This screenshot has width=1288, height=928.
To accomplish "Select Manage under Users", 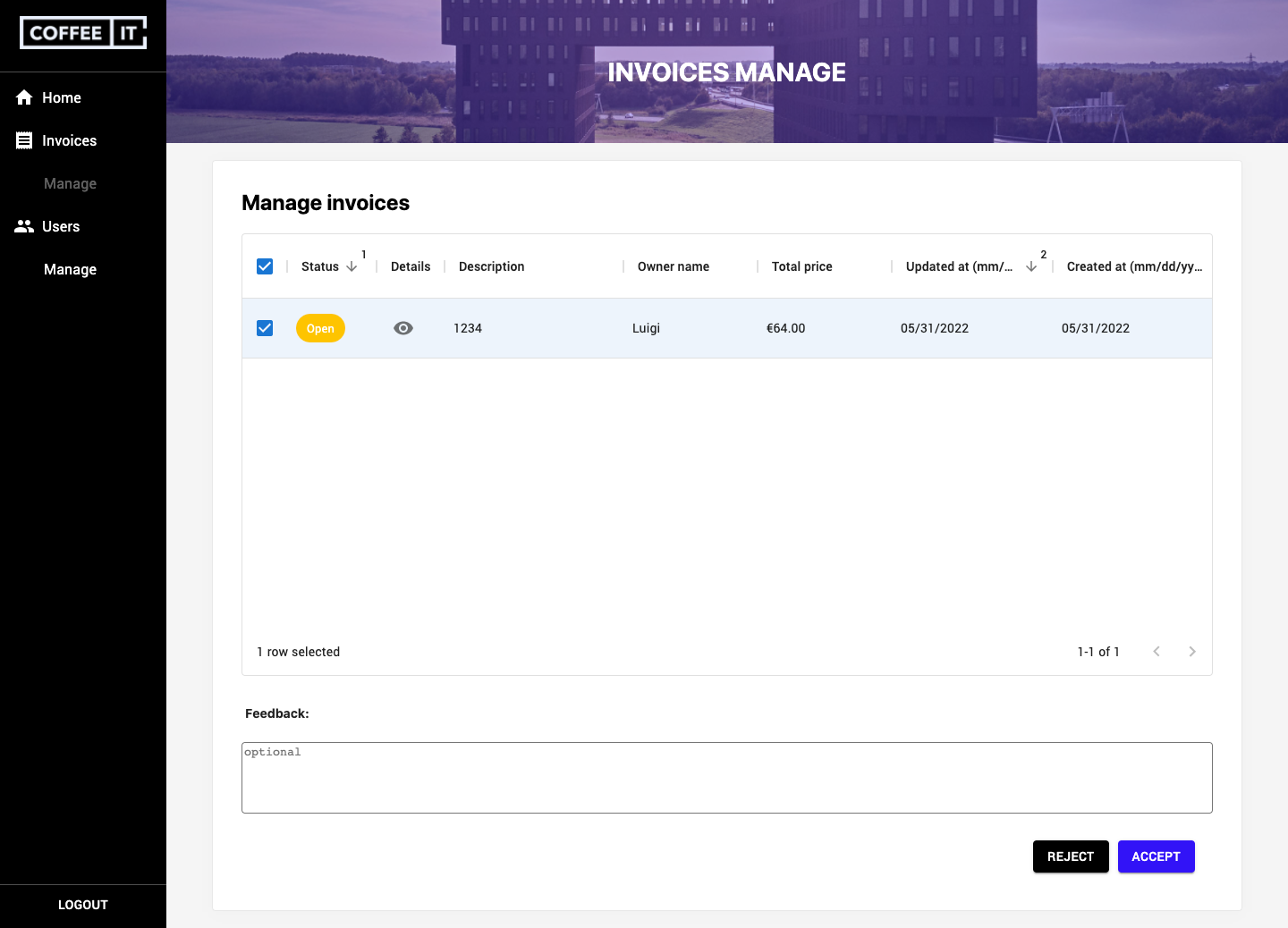I will tap(70, 269).
